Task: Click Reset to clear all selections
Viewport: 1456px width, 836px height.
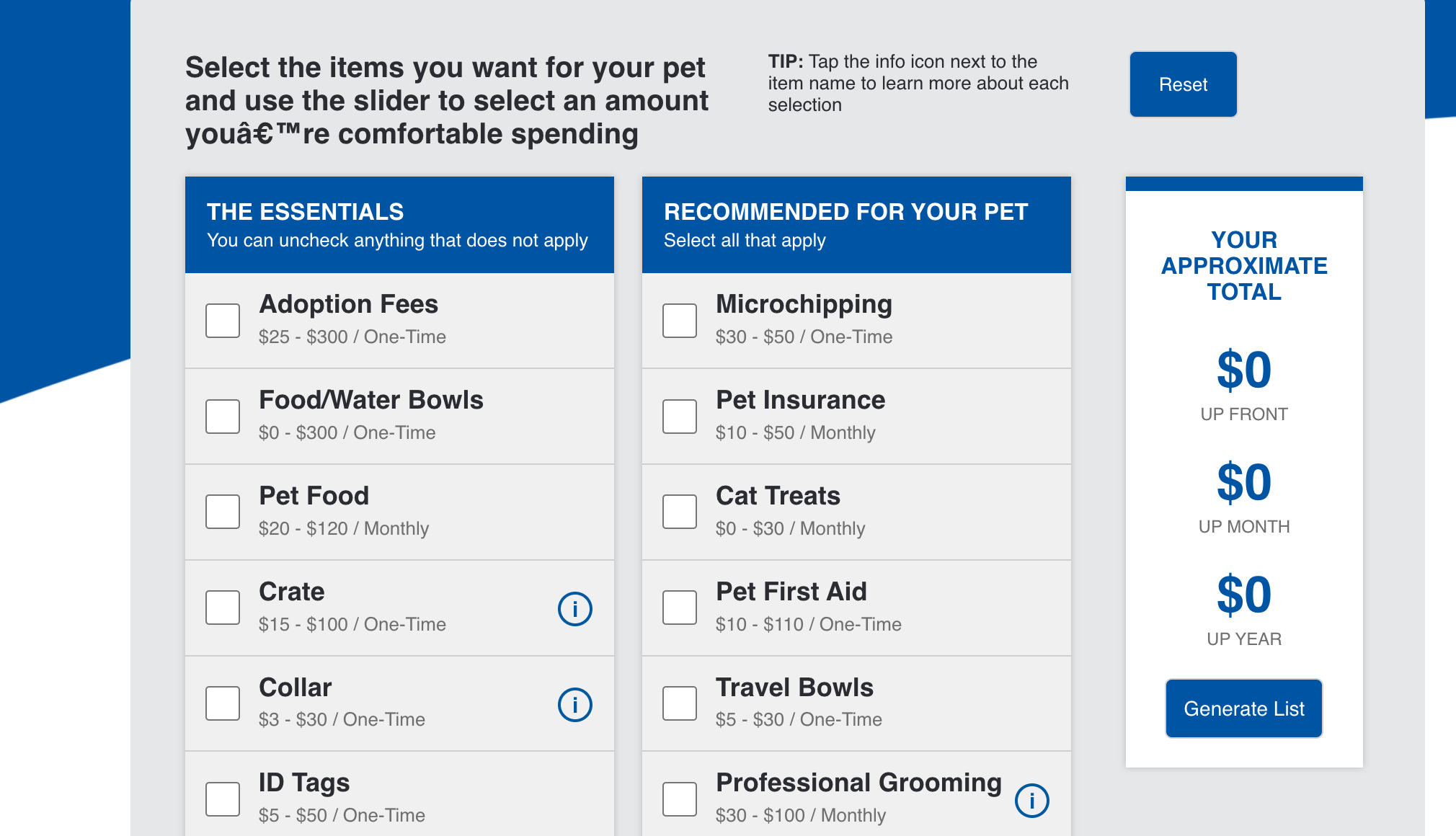Action: click(x=1183, y=84)
